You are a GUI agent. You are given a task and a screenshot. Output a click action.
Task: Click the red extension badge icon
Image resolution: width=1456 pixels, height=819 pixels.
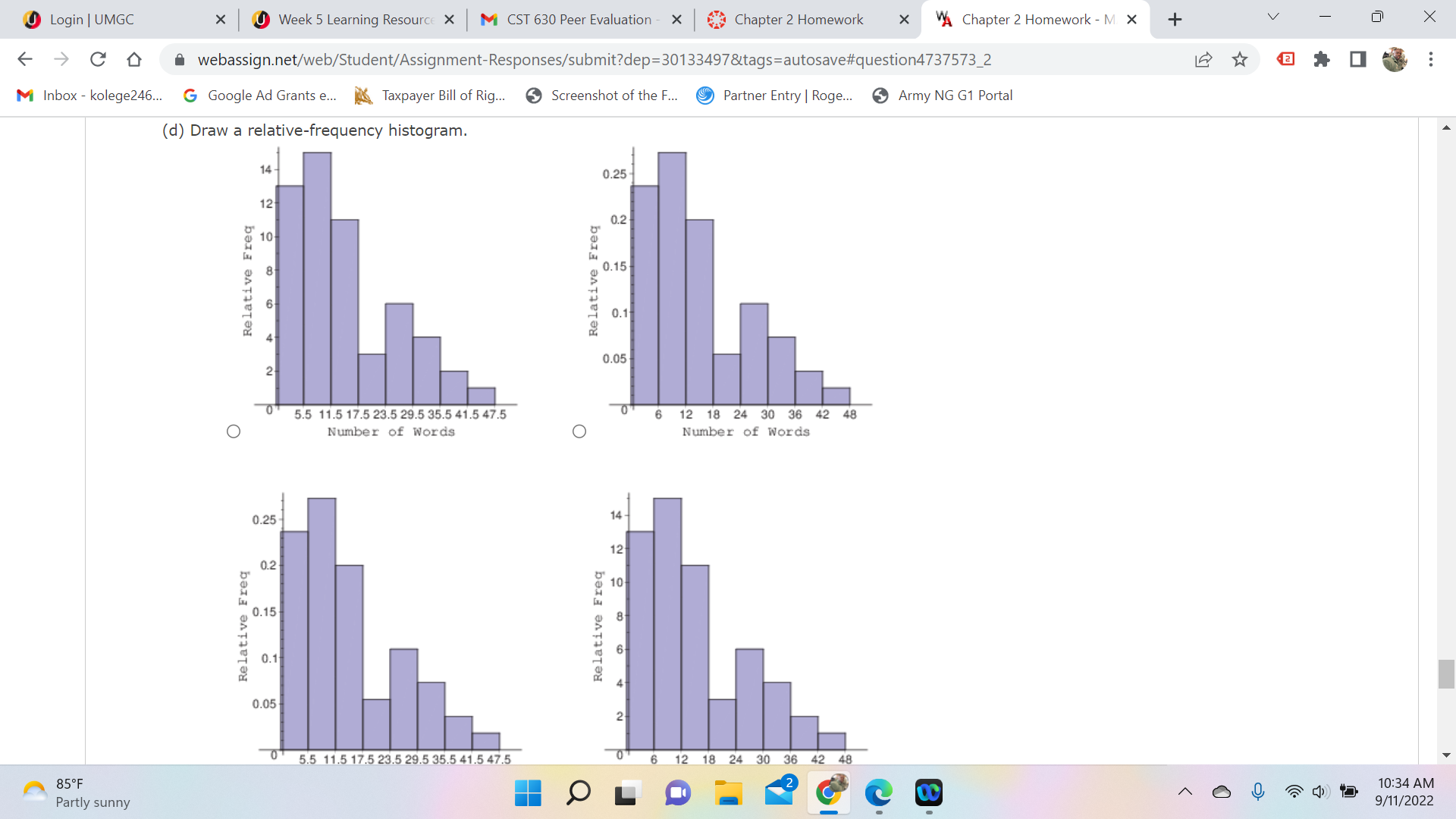1286,58
